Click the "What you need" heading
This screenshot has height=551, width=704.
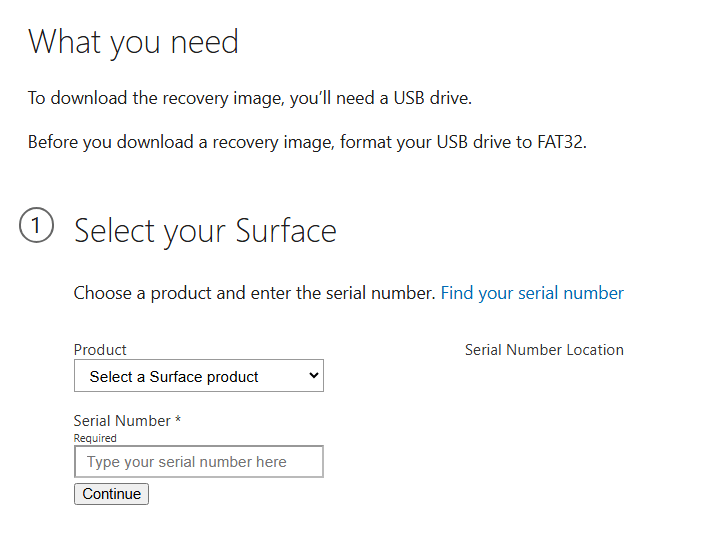pos(133,42)
